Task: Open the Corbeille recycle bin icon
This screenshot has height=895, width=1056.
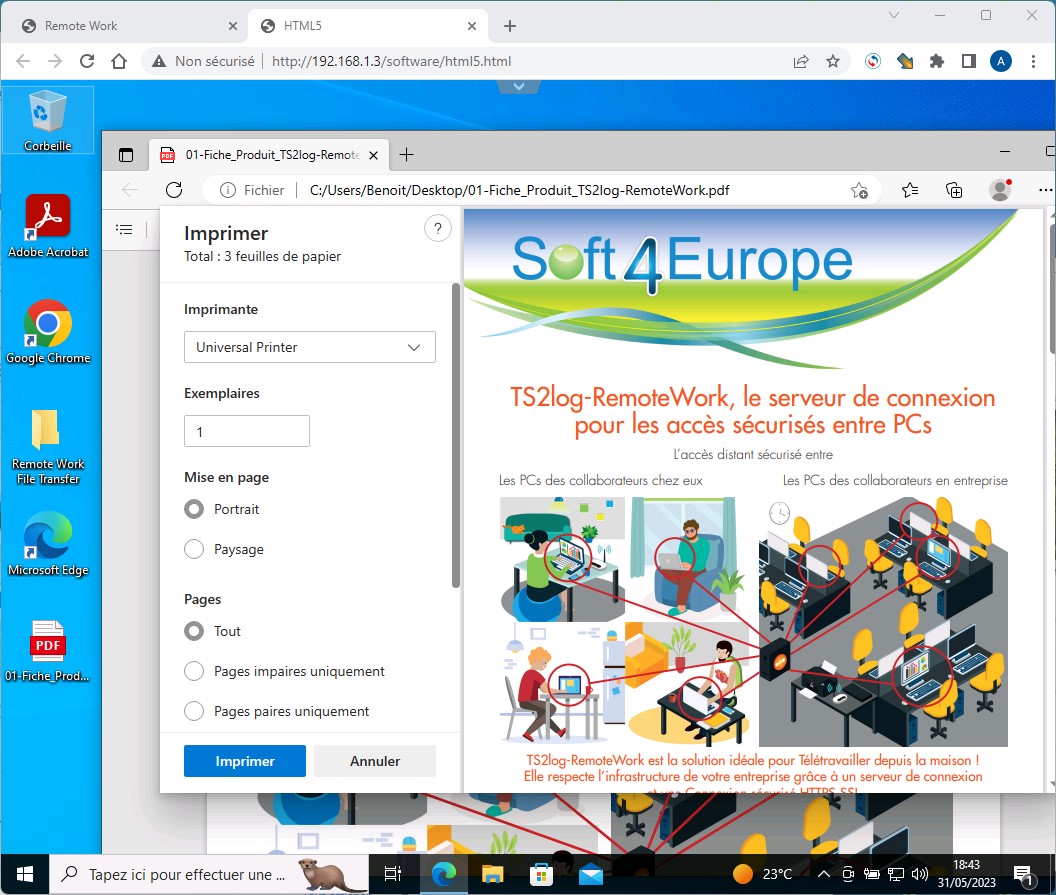Action: click(x=47, y=121)
